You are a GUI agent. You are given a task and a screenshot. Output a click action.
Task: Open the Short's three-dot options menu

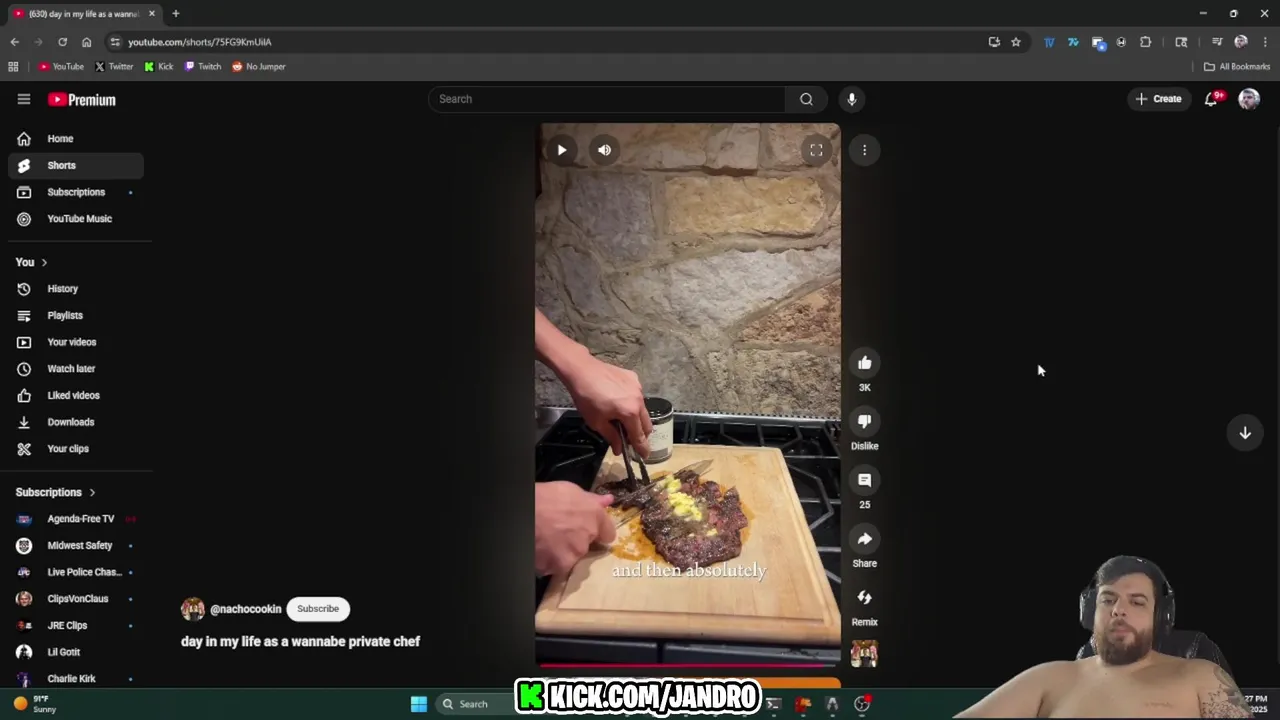point(864,150)
